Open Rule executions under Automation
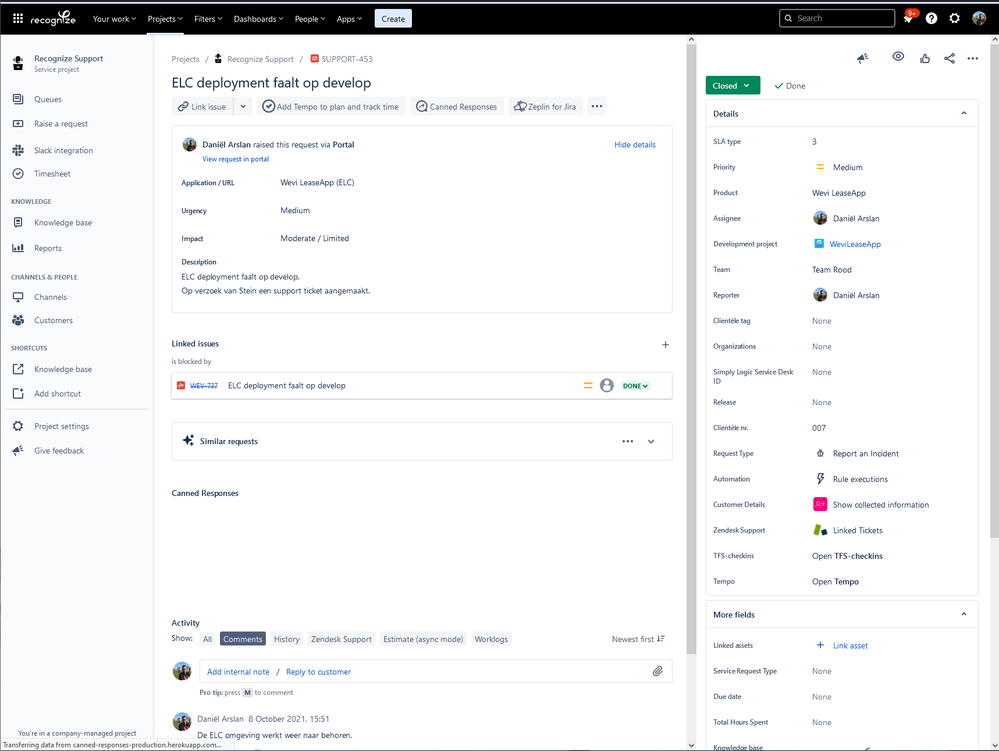The width and height of the screenshot is (999, 751). pyautogui.click(x=859, y=479)
